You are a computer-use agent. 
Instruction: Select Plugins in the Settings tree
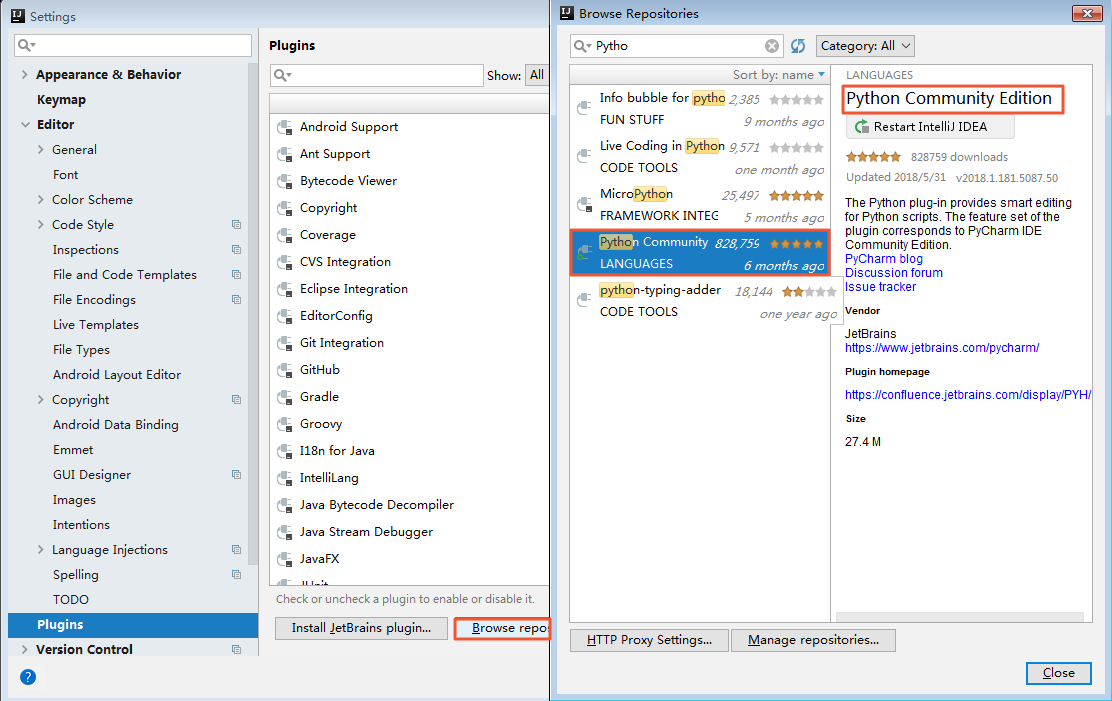(133, 624)
